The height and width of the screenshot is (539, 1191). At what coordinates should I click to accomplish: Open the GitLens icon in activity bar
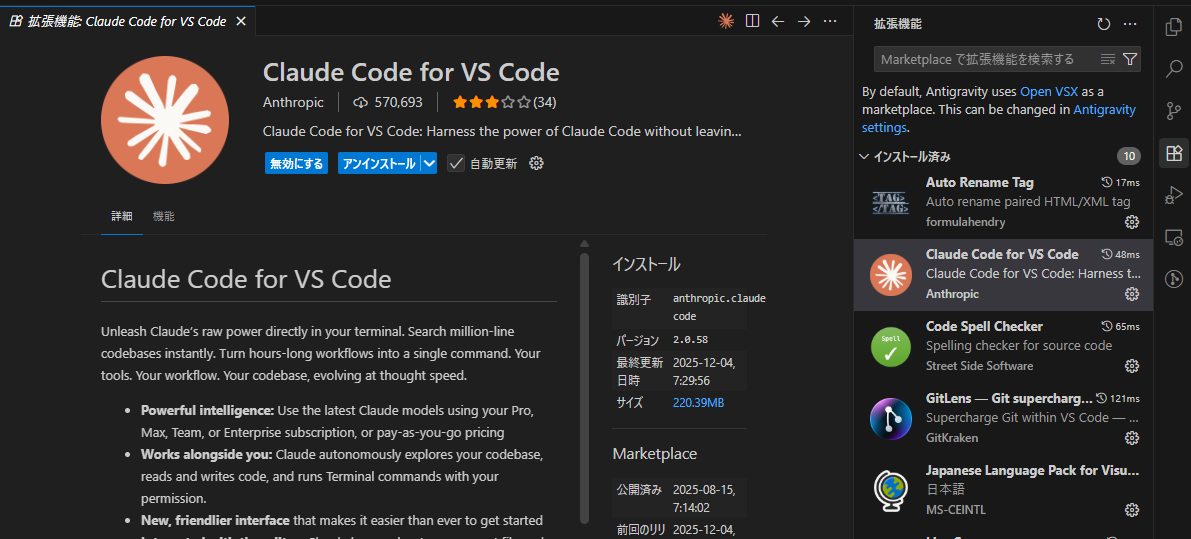click(x=1174, y=279)
